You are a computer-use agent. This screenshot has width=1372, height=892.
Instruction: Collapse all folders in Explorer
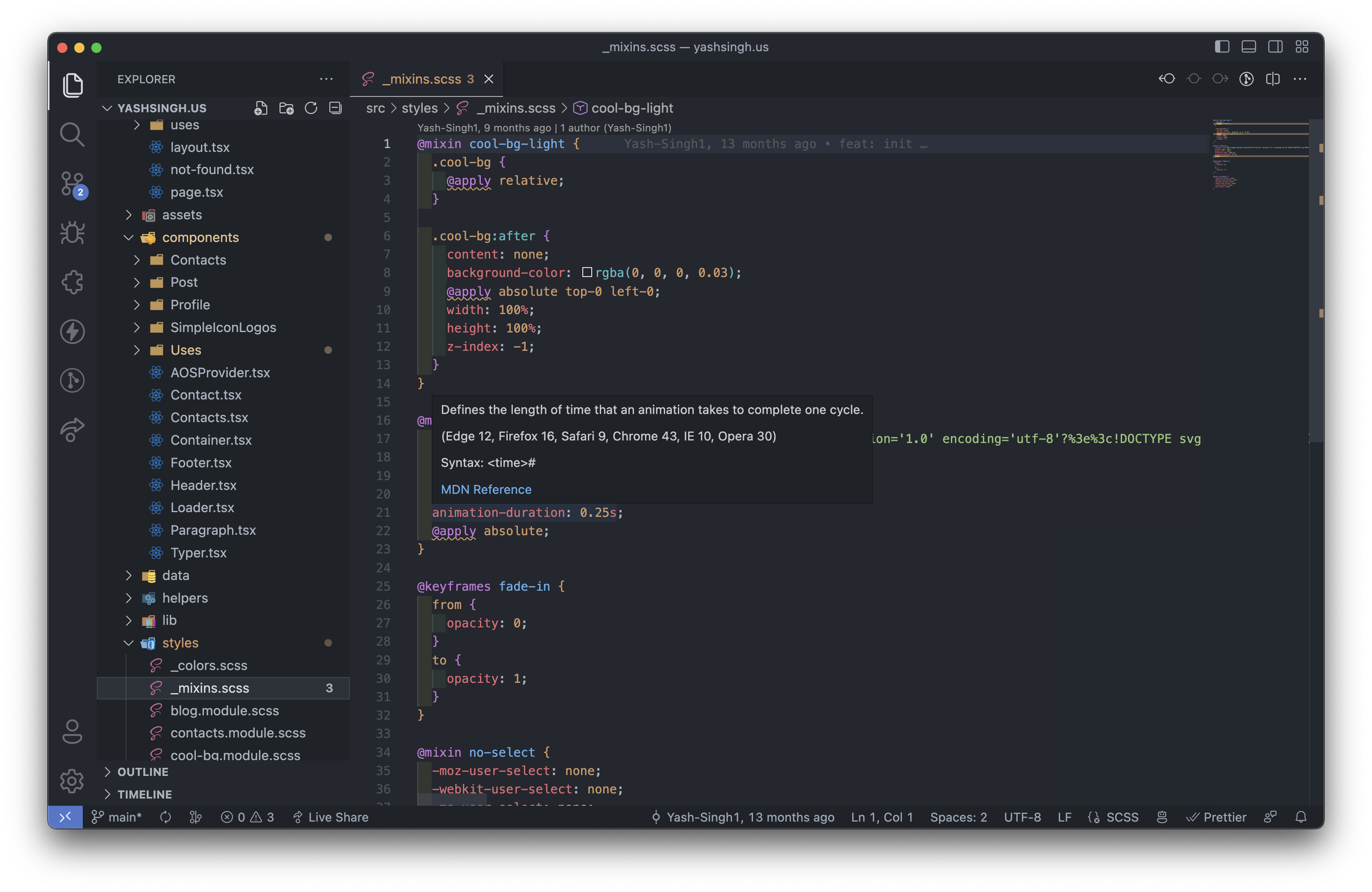pos(335,108)
